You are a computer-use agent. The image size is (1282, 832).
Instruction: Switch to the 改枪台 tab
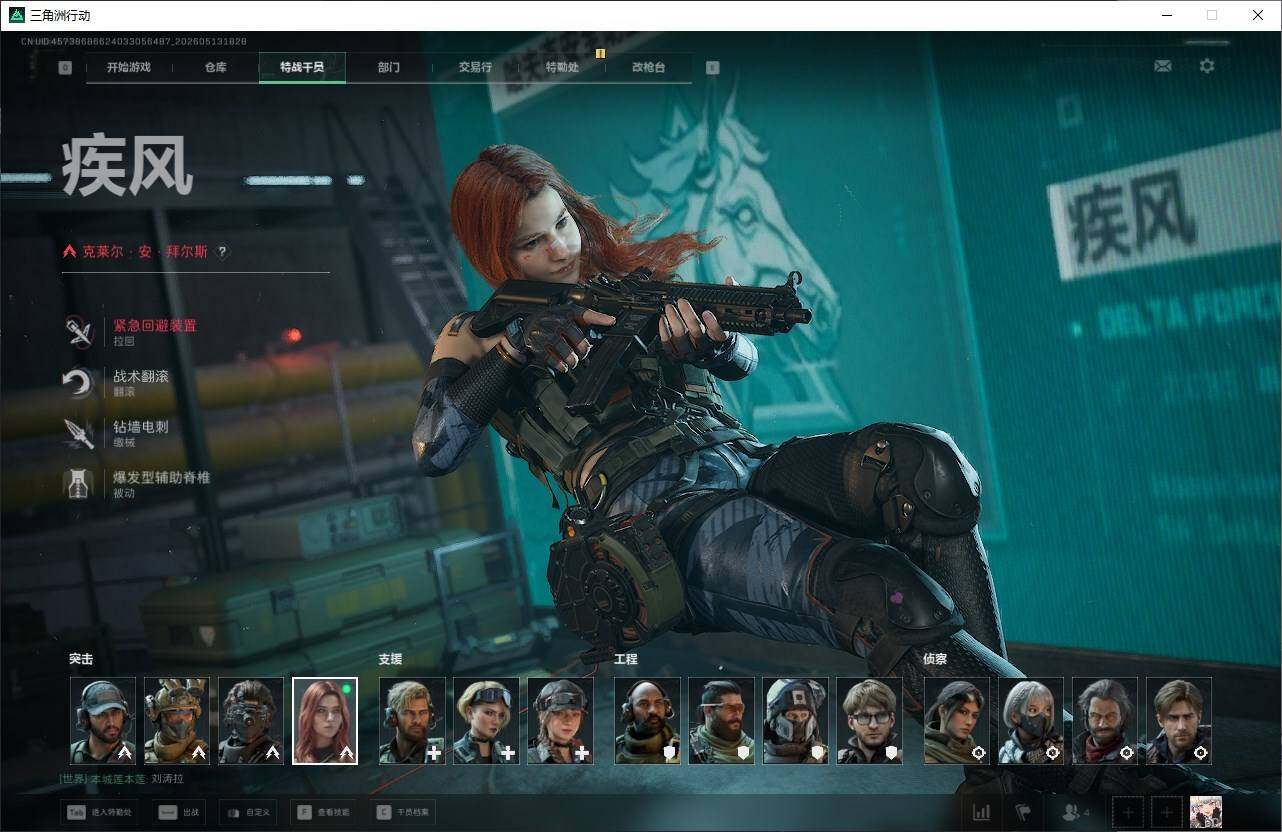(648, 67)
